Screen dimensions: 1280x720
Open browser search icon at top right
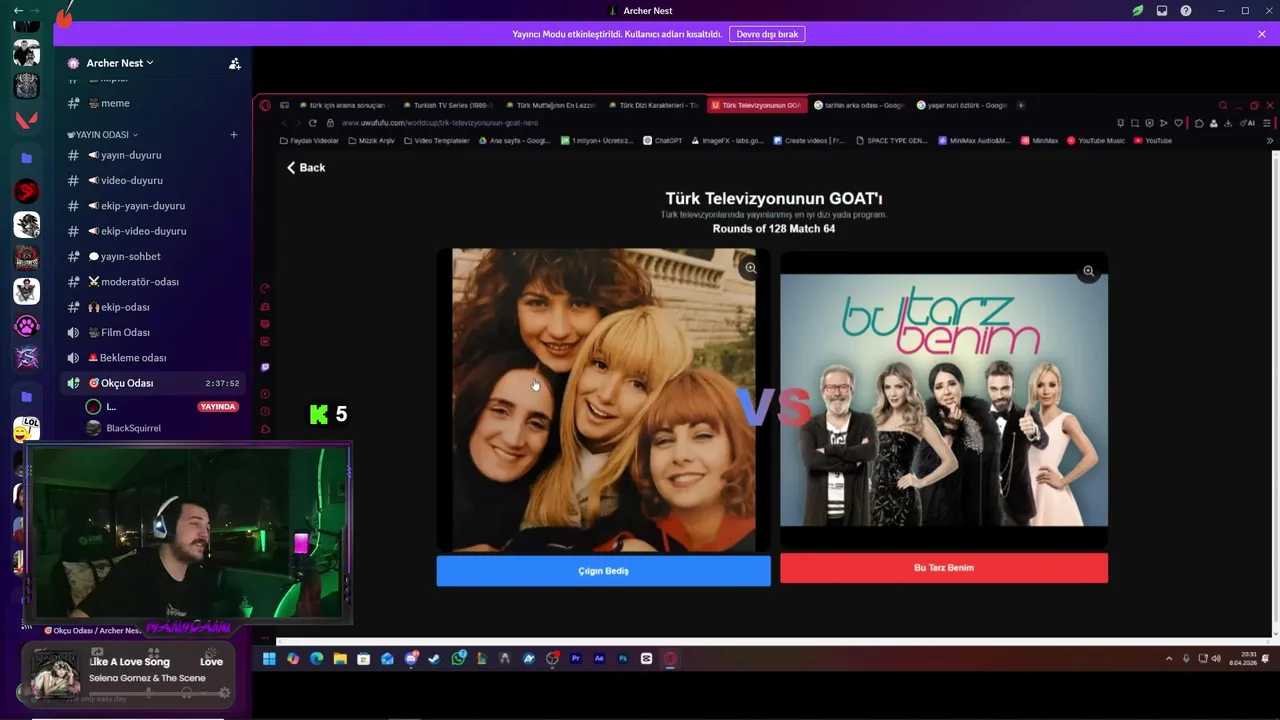[1222, 105]
